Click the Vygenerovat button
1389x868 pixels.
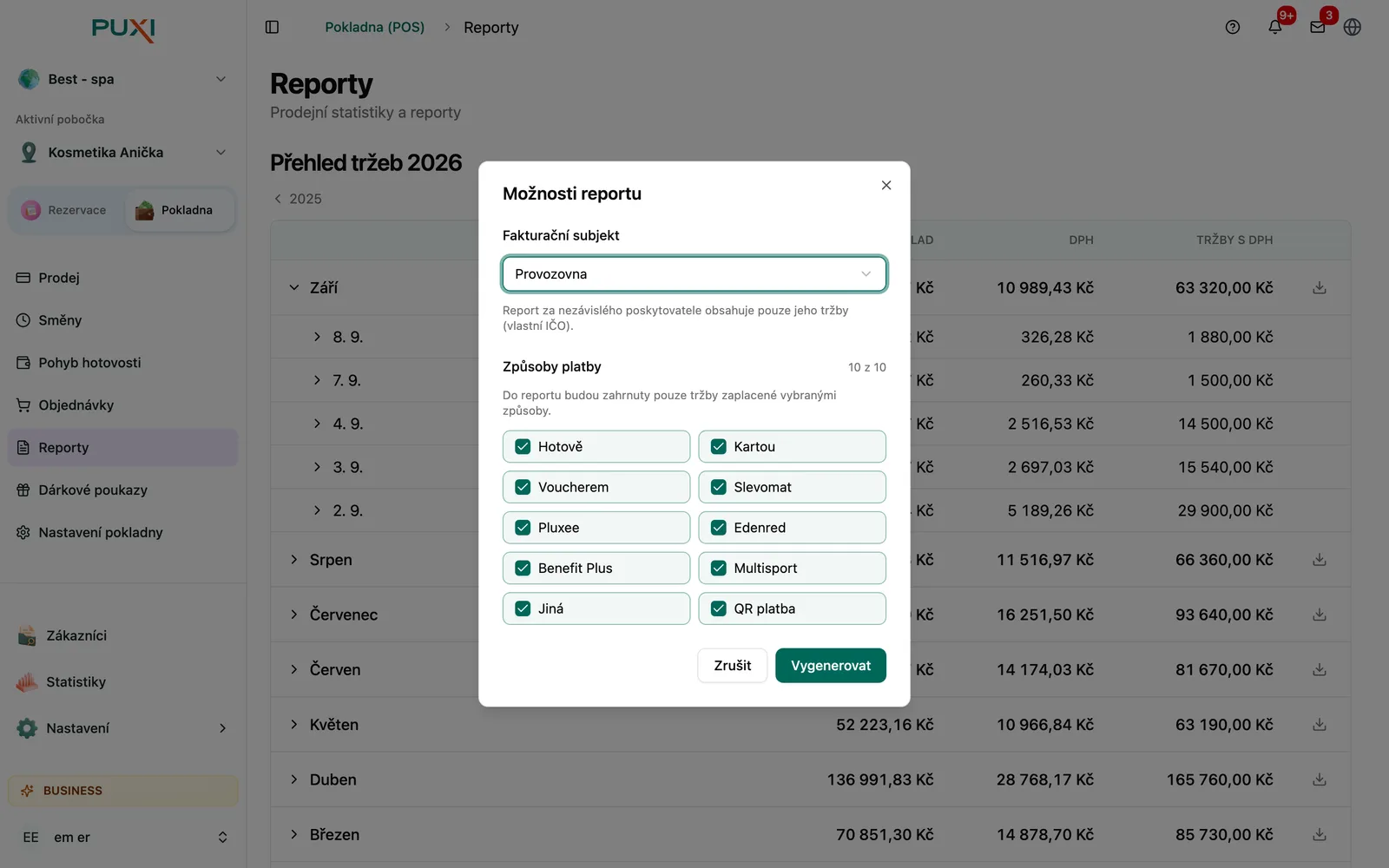831,666
